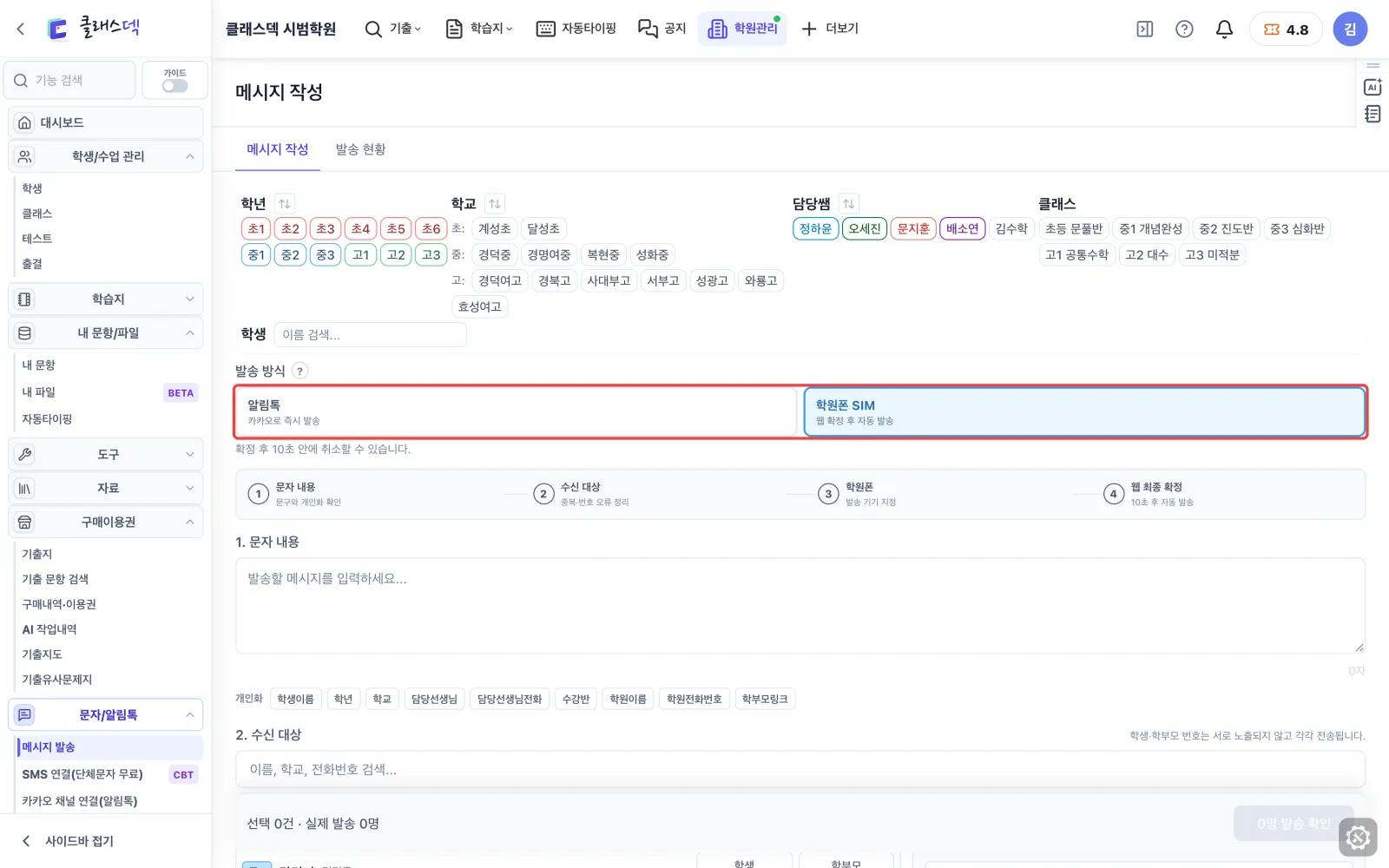This screenshot has height=868, width=1389.
Task: Click the 학교 sort arrows icon
Action: (x=494, y=203)
